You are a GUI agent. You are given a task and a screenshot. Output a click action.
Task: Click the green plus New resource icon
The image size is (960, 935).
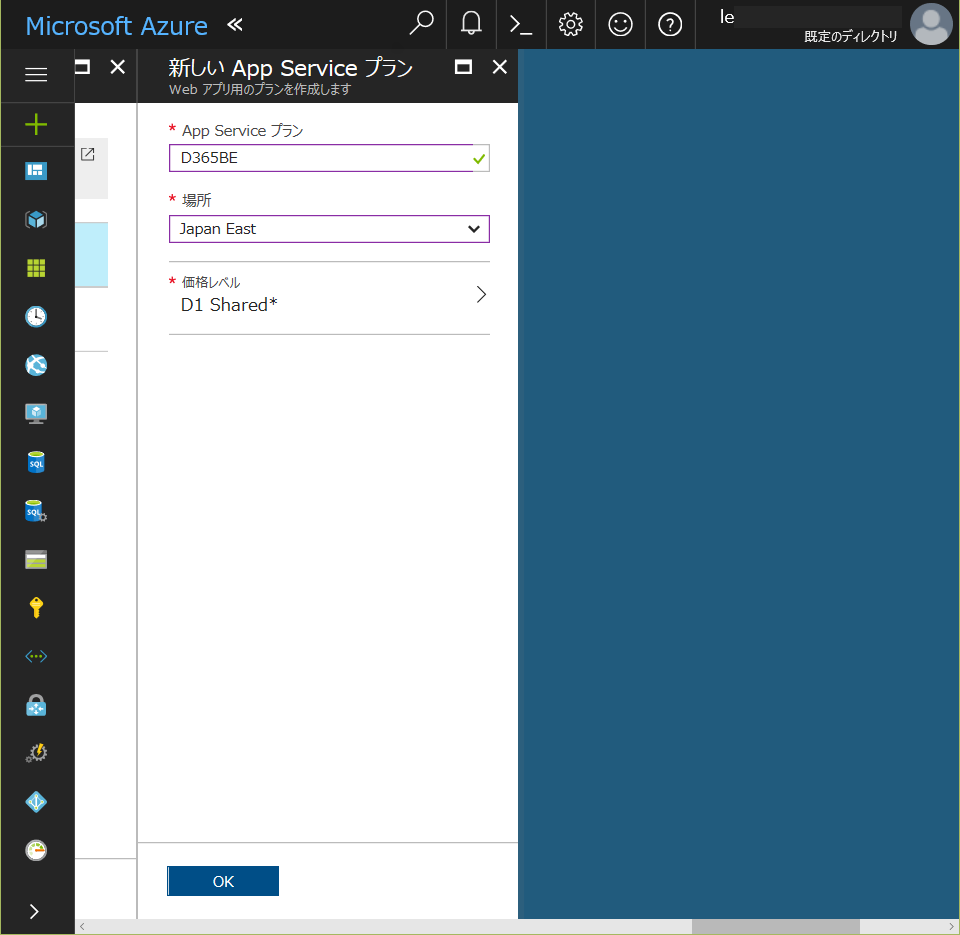coord(36,124)
